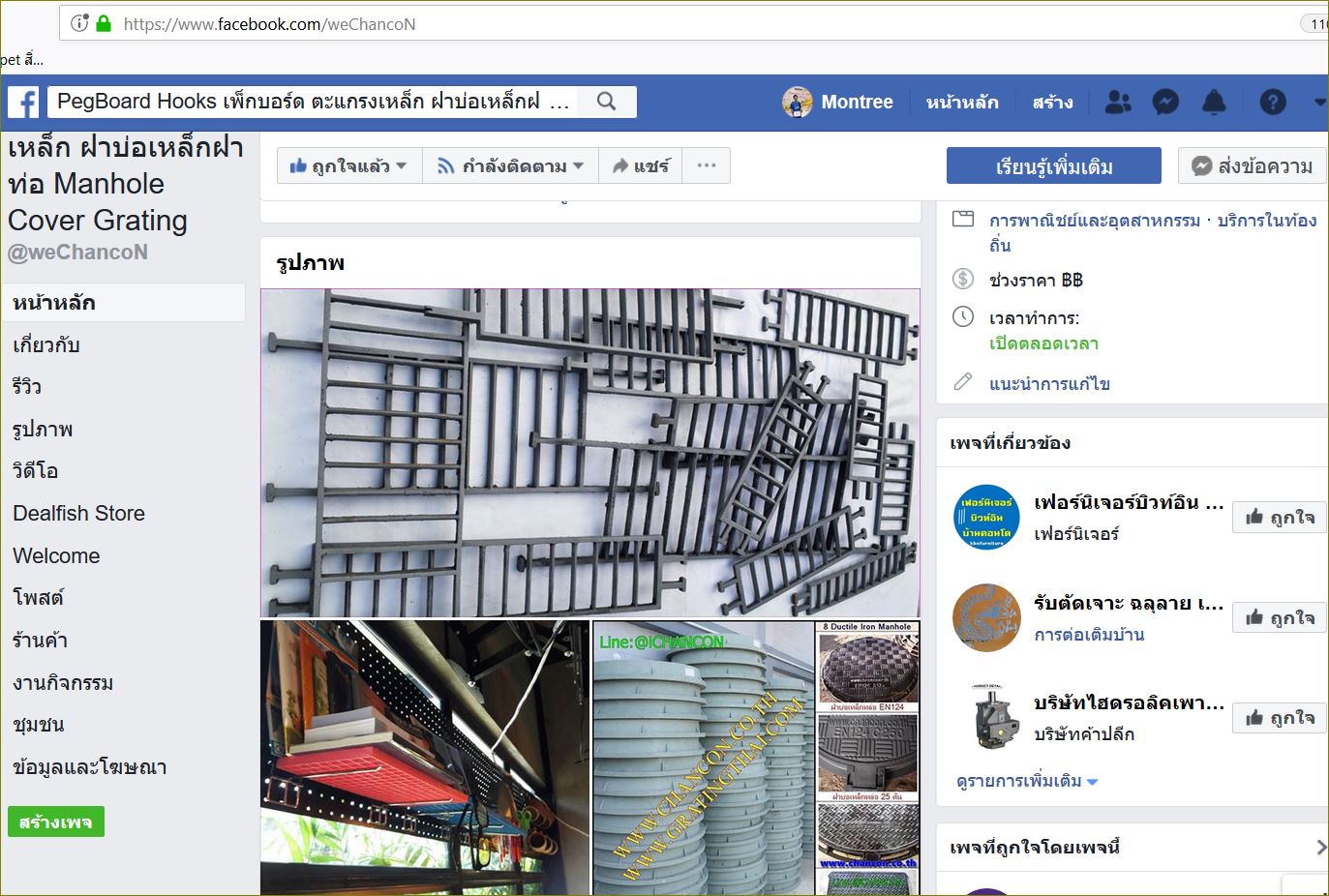Open เฟอร์นิเจอร์บิวท์อิน page avatar
Viewport: 1329px width, 896px height.
tap(986, 517)
